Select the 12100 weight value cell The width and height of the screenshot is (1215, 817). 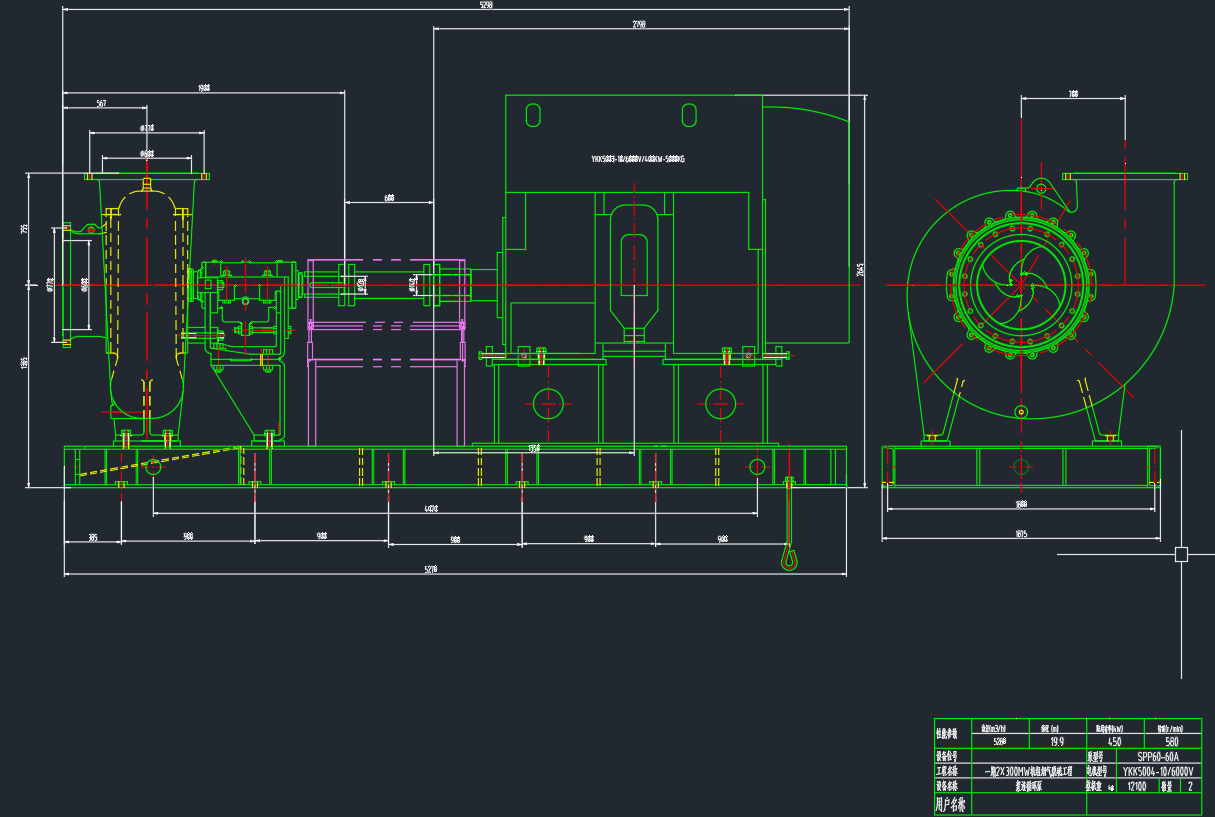coord(1135,786)
